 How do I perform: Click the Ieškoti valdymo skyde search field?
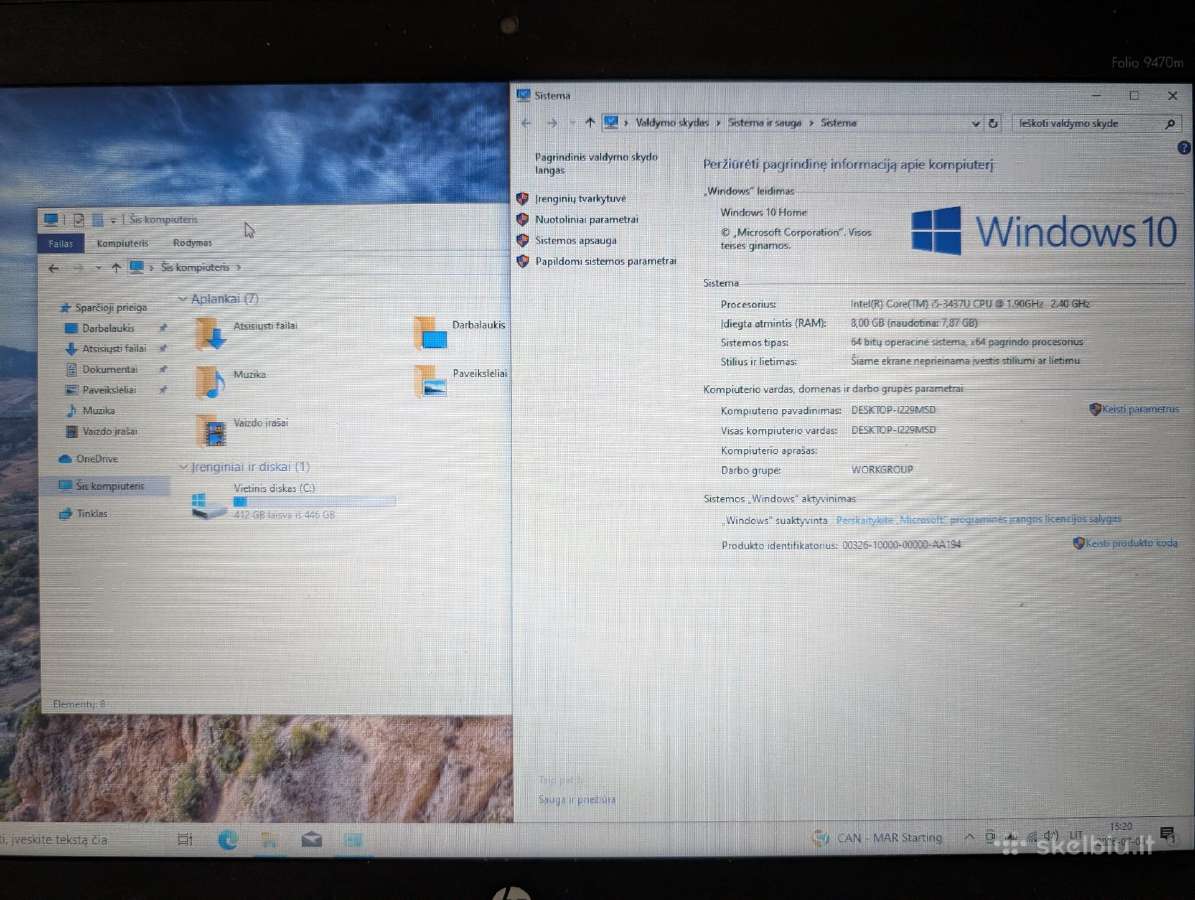pos(1087,123)
